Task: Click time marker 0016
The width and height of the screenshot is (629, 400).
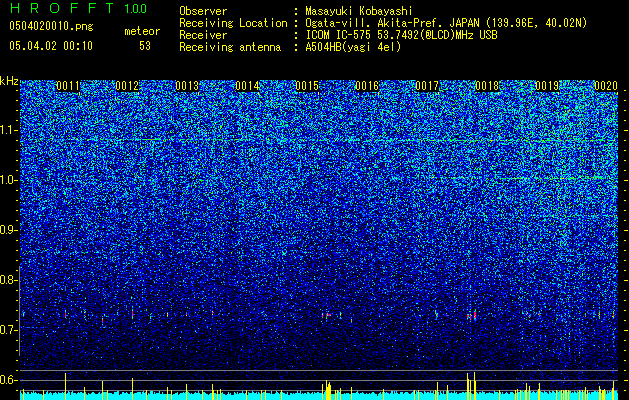Action: [367, 86]
